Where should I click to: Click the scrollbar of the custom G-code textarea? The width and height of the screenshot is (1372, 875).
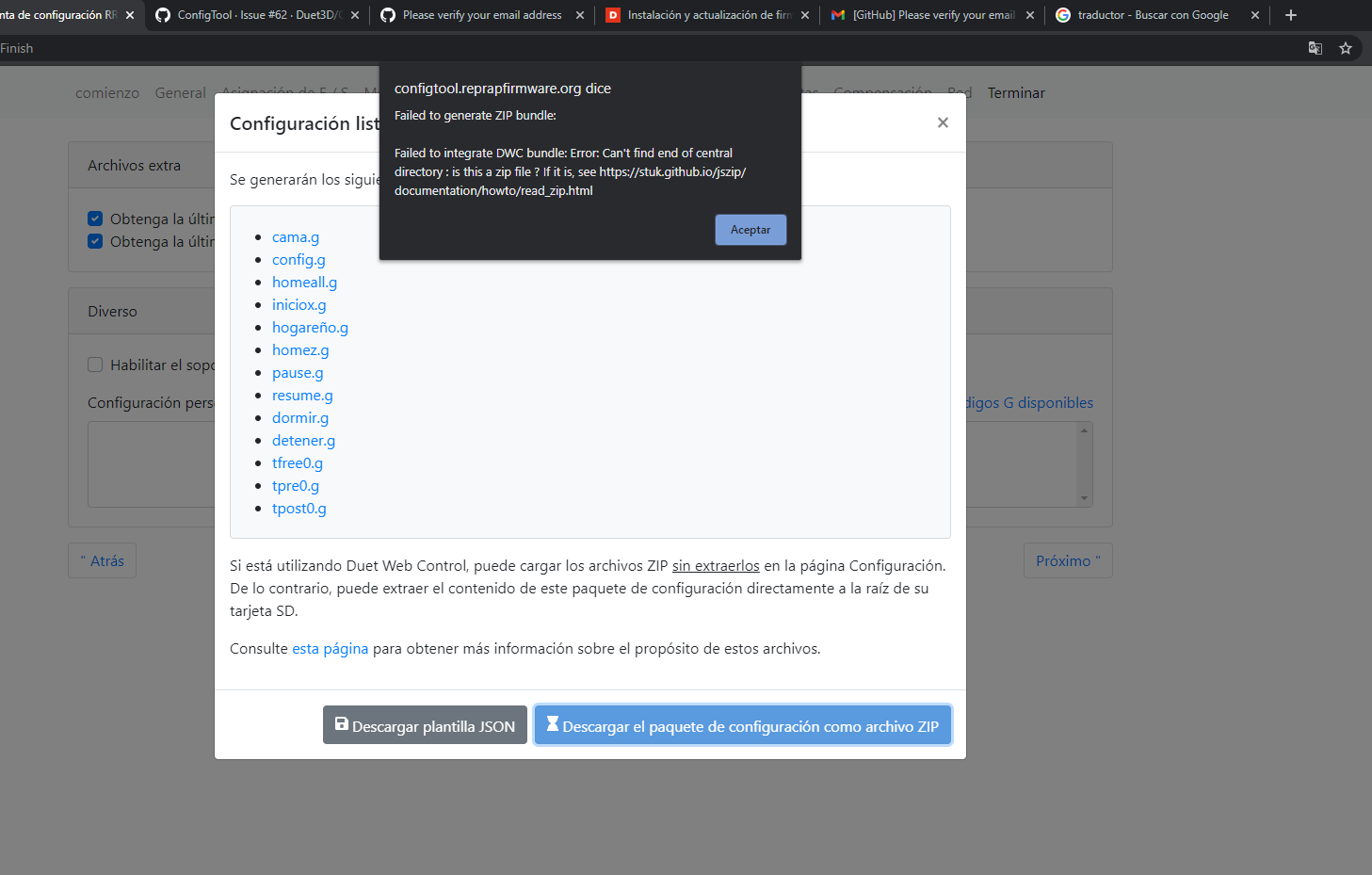(x=1084, y=463)
